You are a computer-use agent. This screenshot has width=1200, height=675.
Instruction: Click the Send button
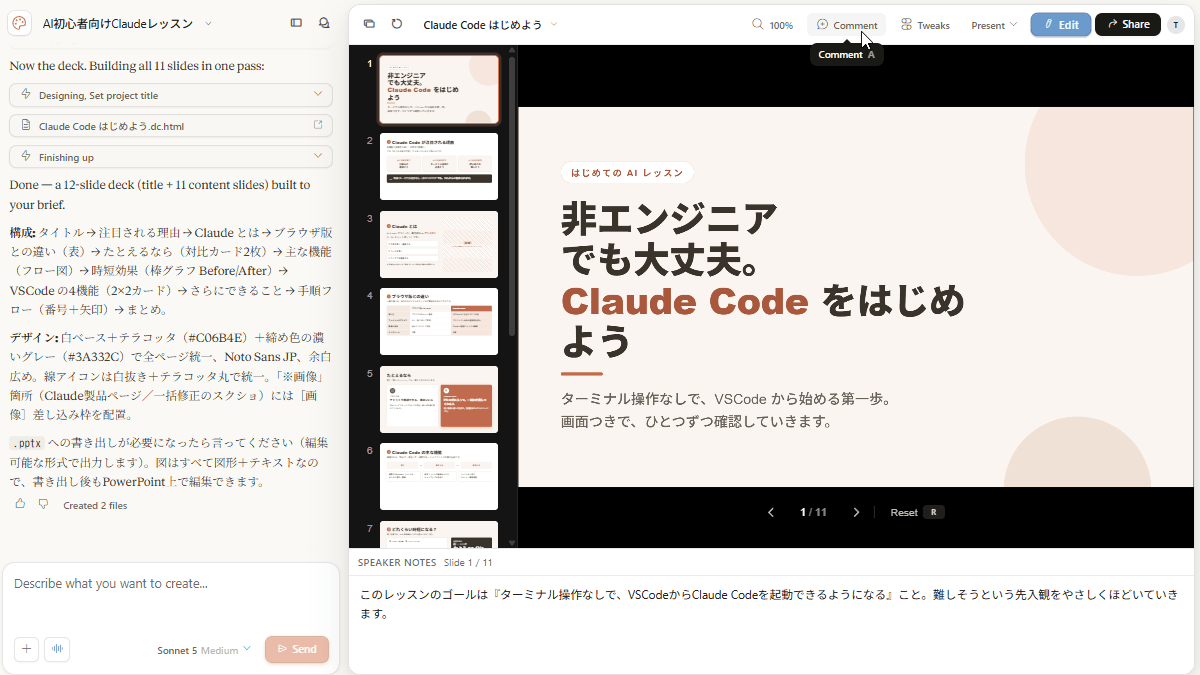(297, 649)
